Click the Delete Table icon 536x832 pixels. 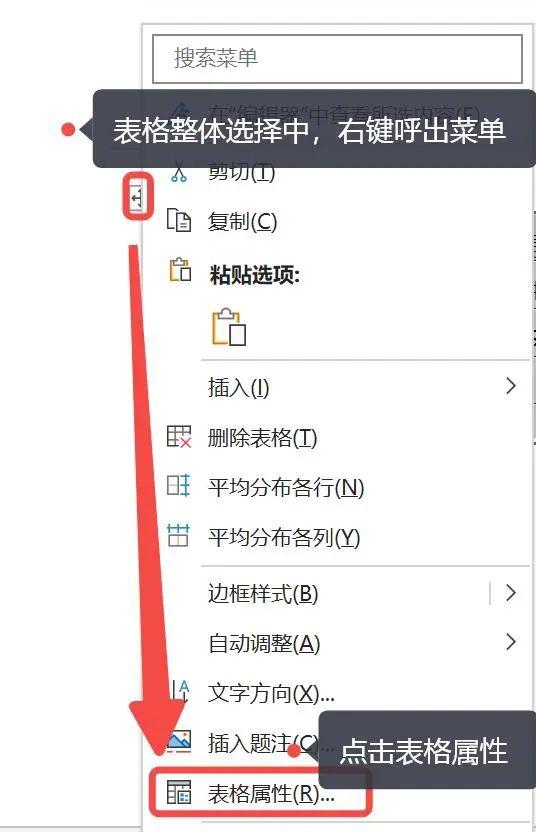(179, 437)
